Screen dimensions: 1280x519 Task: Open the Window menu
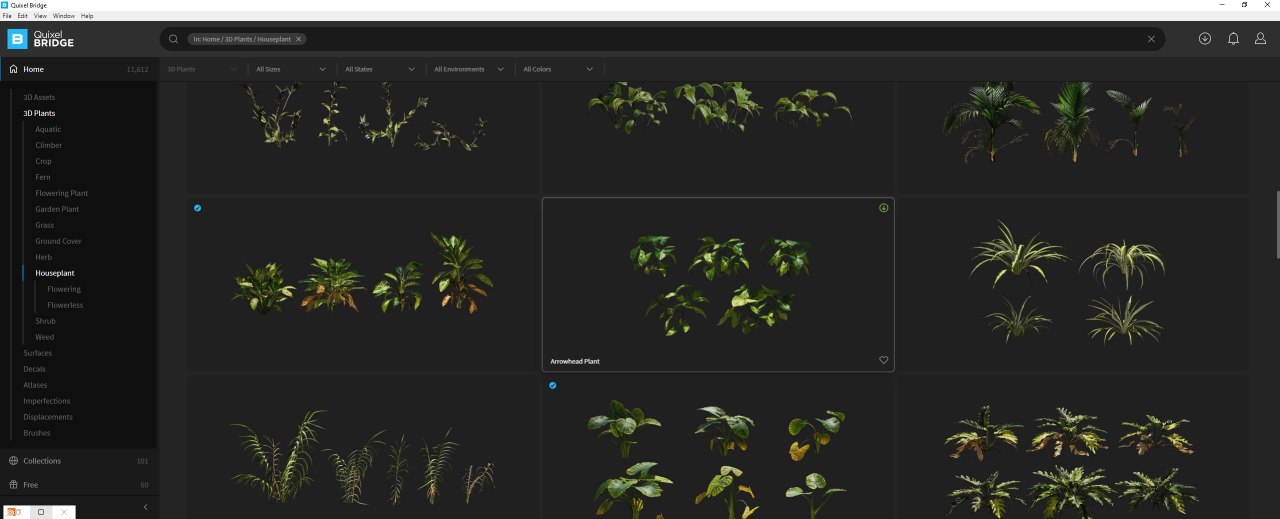click(64, 16)
